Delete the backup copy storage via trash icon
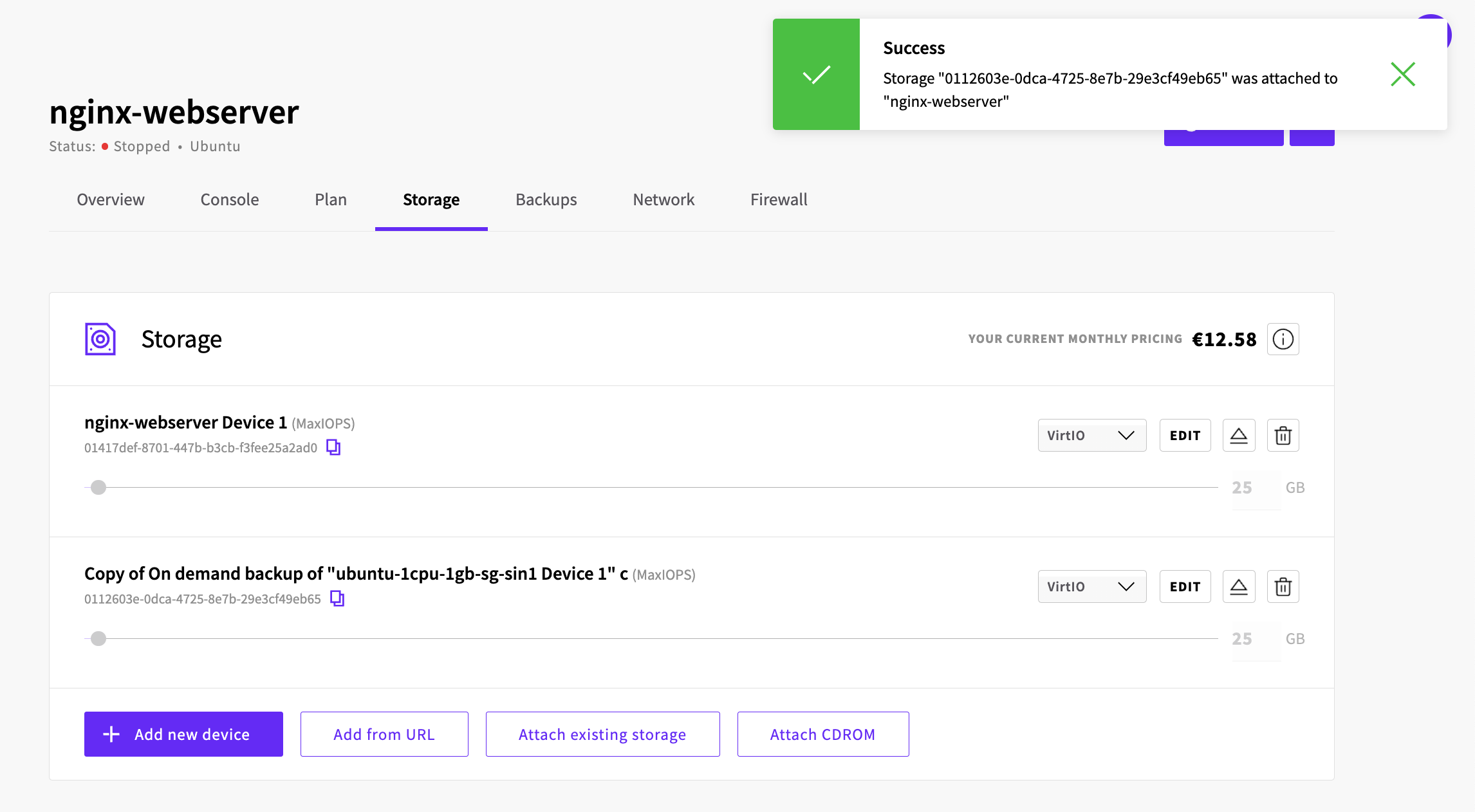Viewport: 1475px width, 812px height. click(x=1283, y=587)
